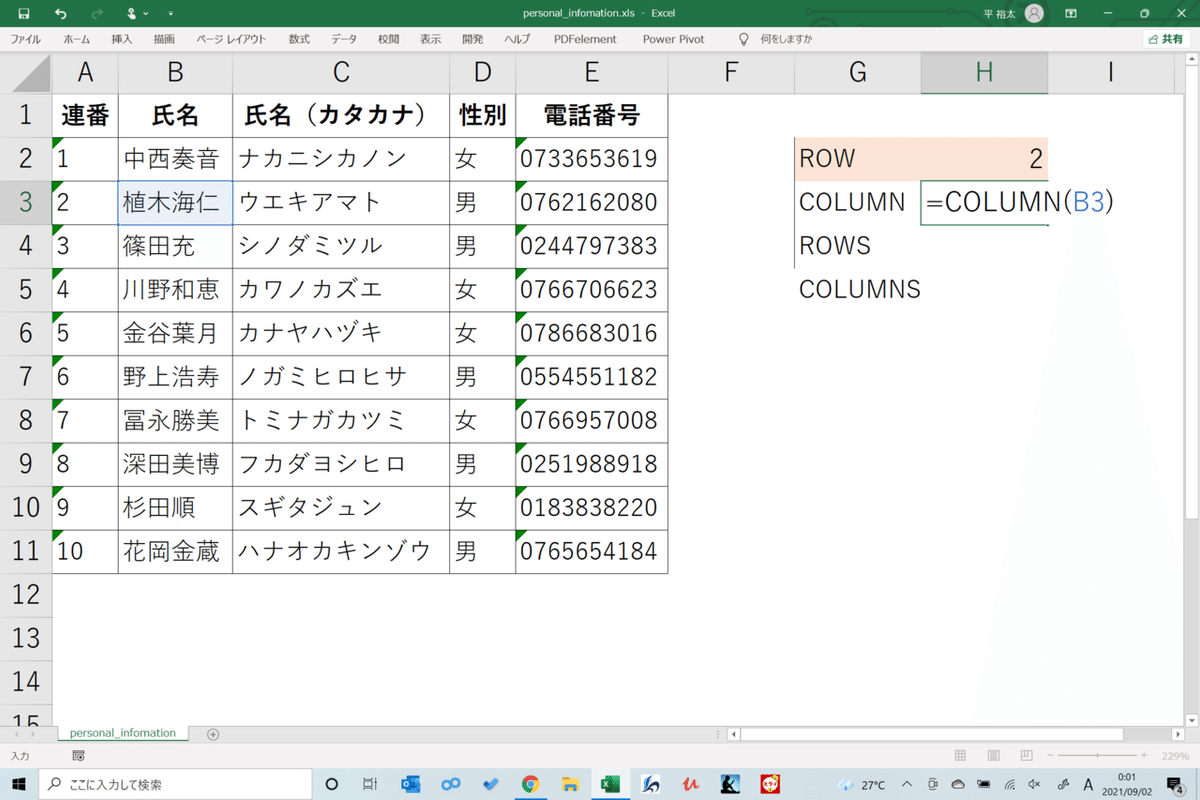Open the 開発 ribbon tab
The height and width of the screenshot is (800, 1200).
tap(472, 39)
